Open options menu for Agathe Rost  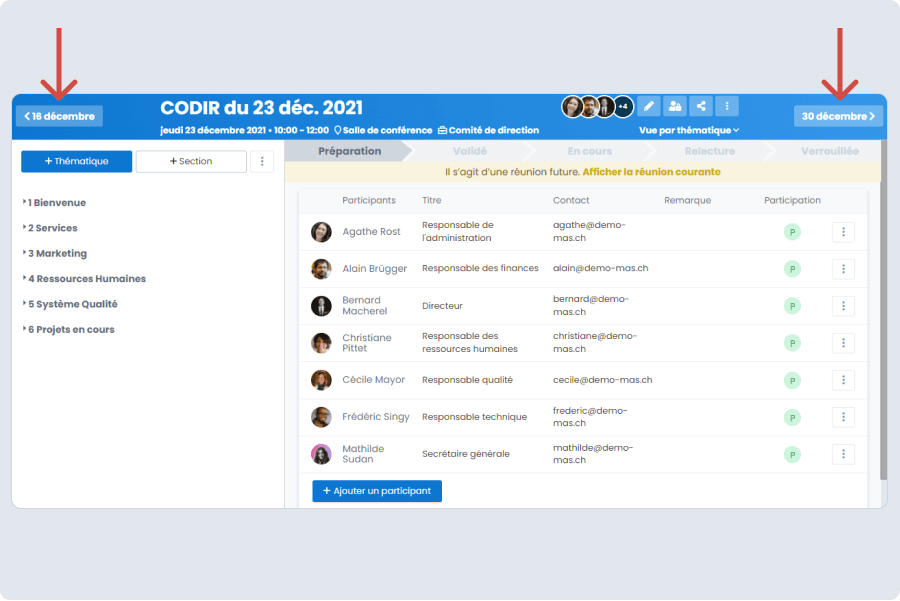coord(843,232)
